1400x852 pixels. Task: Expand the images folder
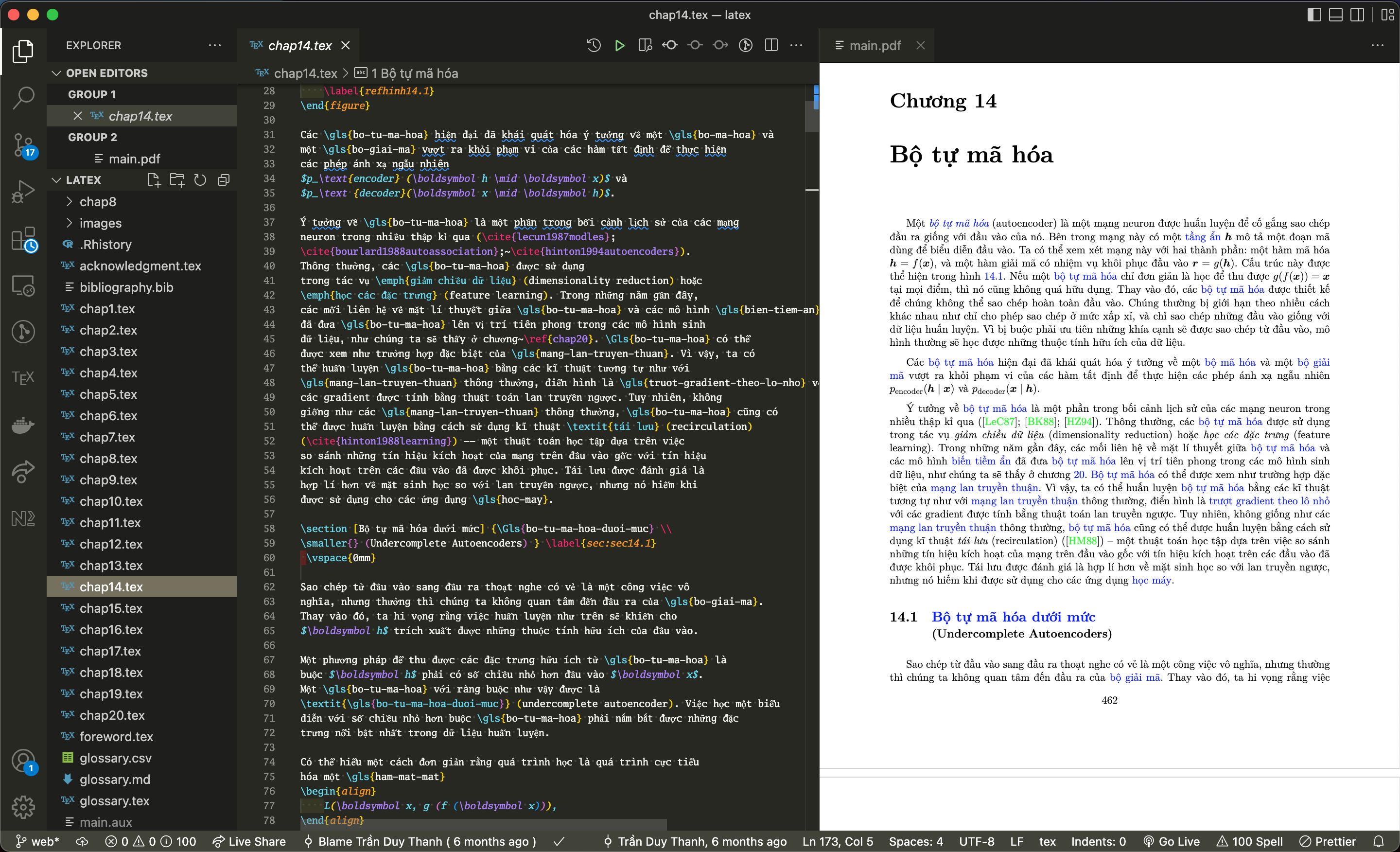[x=101, y=223]
